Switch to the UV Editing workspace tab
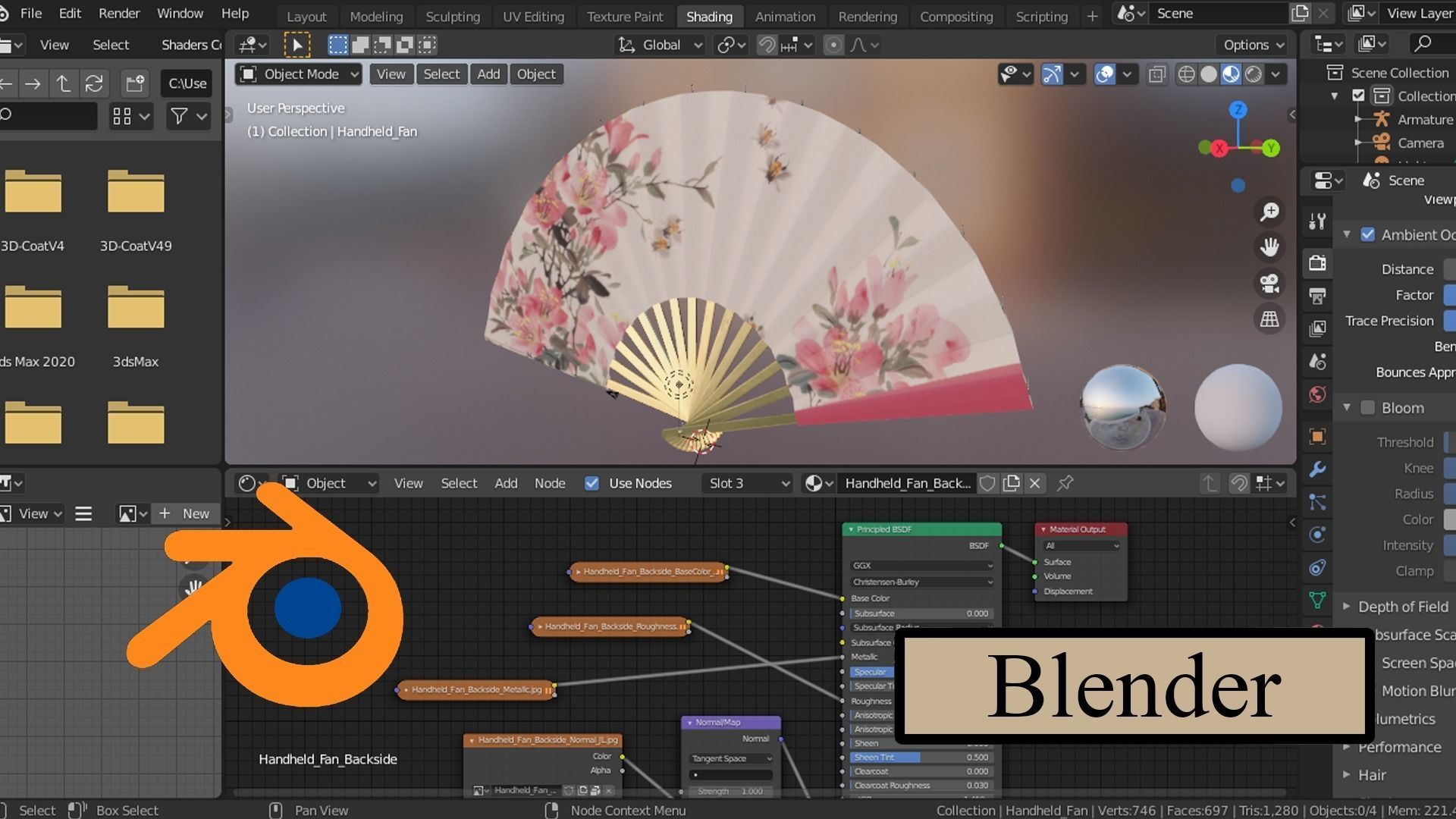This screenshot has width=1456, height=819. [x=533, y=16]
